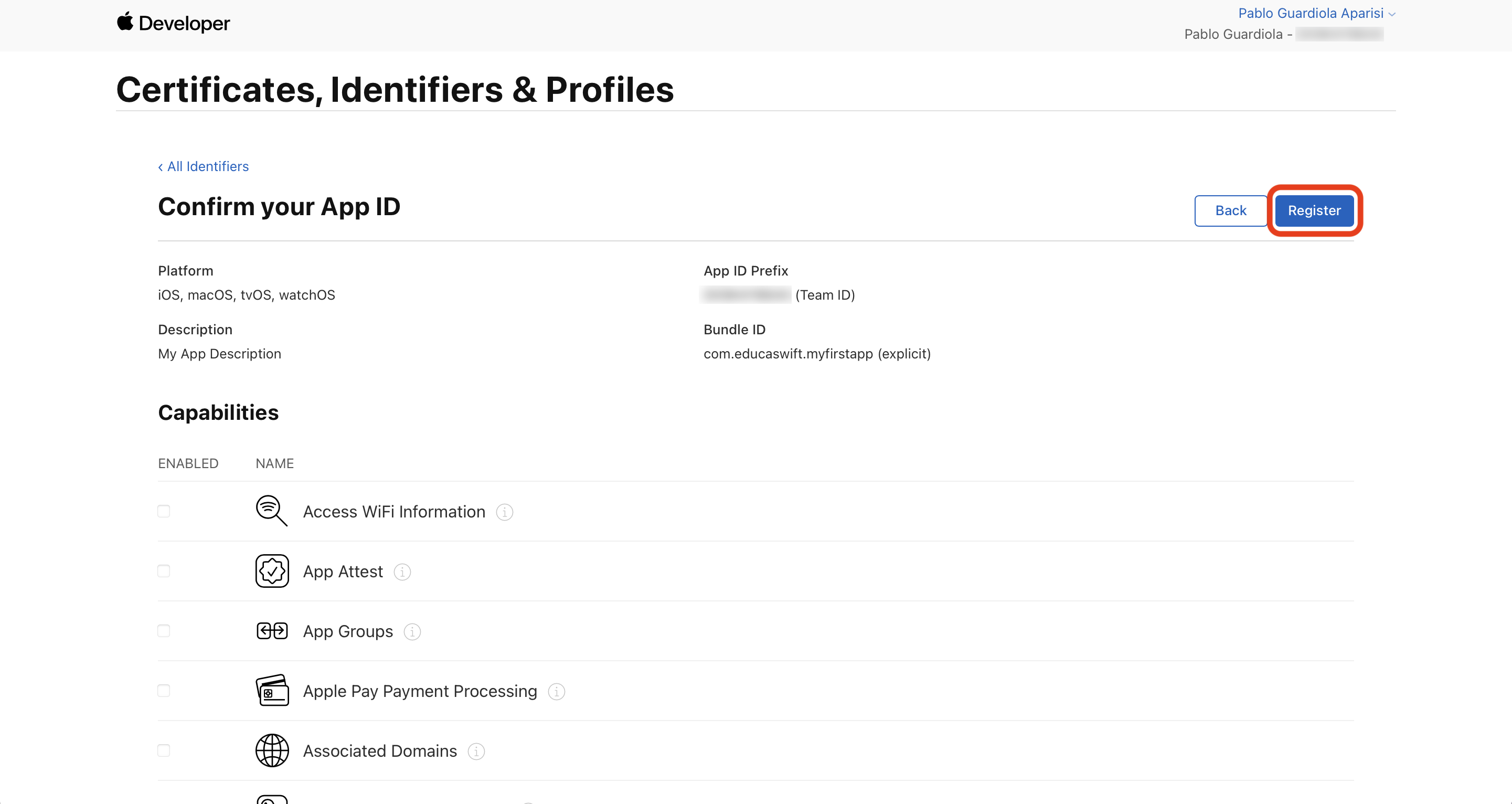Screen dimensions: 1512x804
Task: Click the App Groups icon
Action: pyautogui.click(x=272, y=631)
